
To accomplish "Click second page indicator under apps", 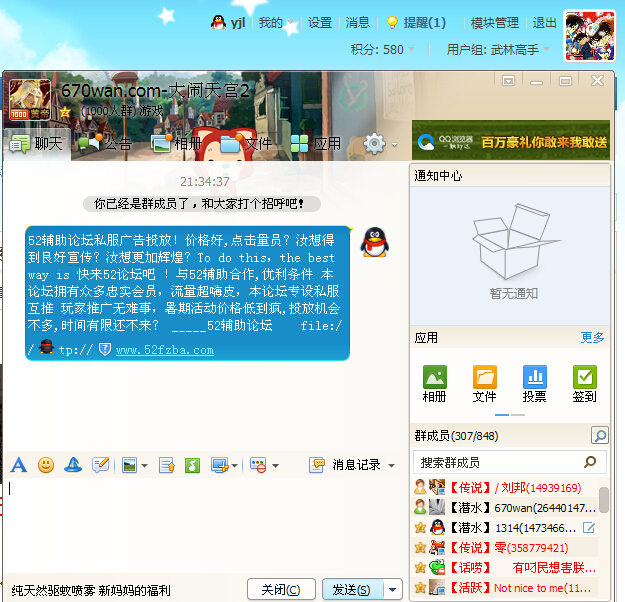I will [518, 415].
